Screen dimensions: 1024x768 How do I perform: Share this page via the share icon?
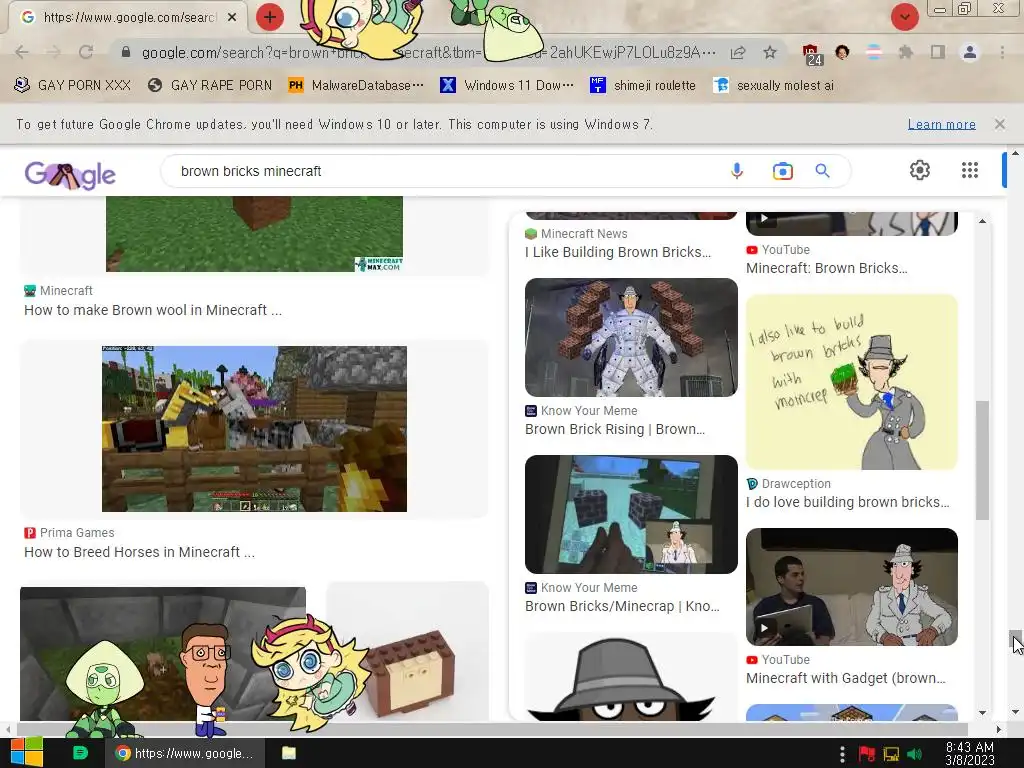click(738, 52)
